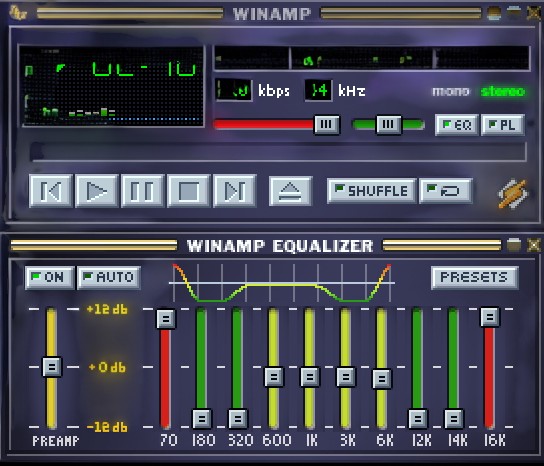Toggle the PL playlist button
The image size is (544, 466).
click(503, 125)
